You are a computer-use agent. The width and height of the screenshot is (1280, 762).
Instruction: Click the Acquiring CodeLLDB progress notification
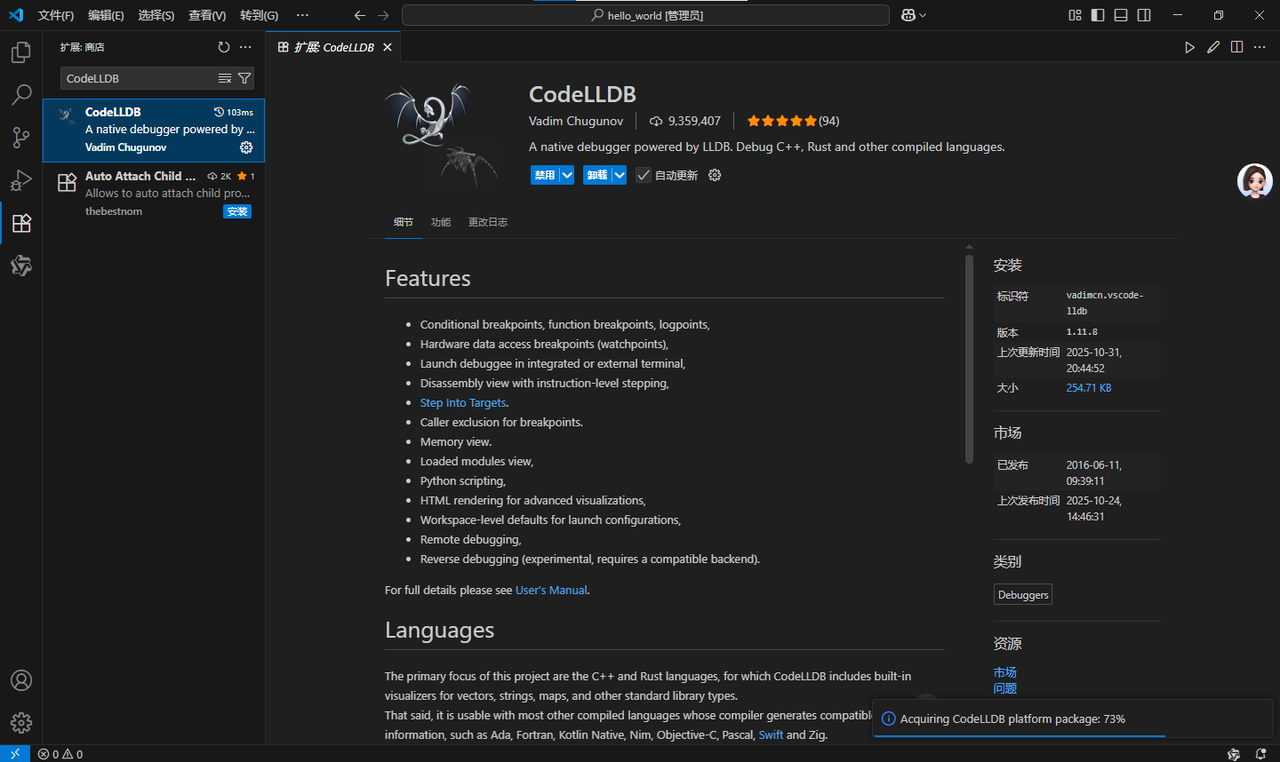point(1075,719)
